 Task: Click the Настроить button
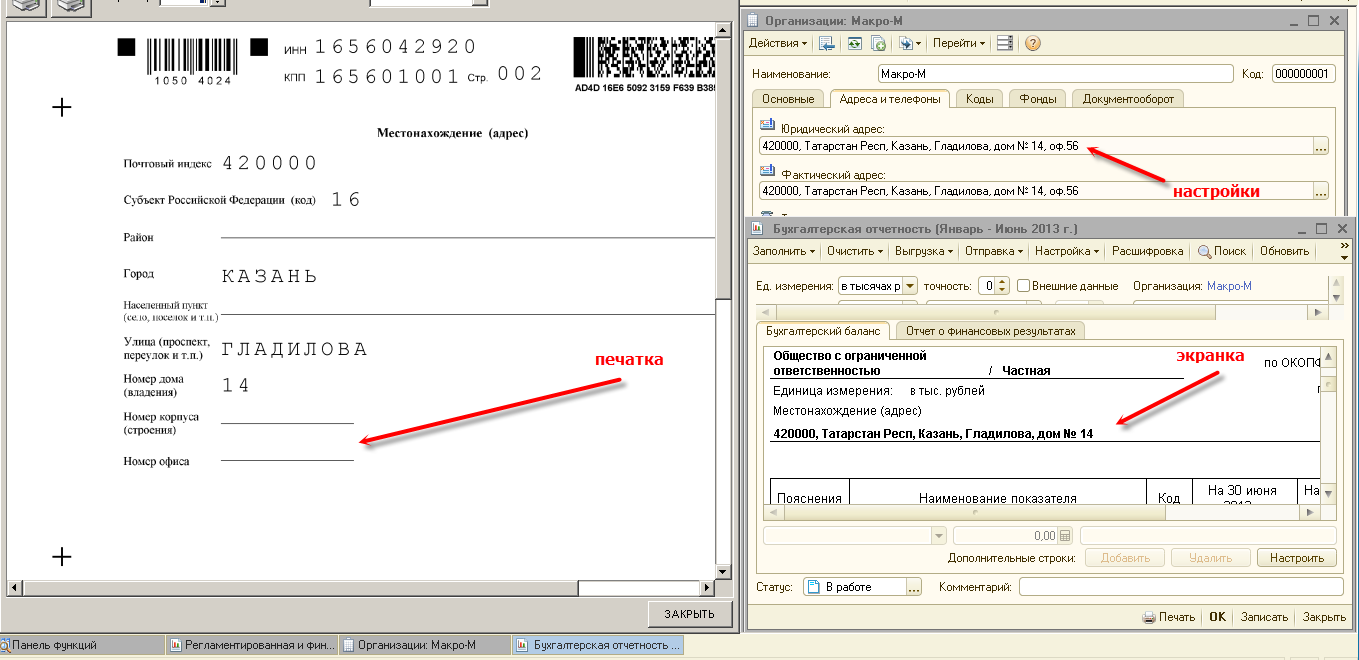[x=1296, y=558]
